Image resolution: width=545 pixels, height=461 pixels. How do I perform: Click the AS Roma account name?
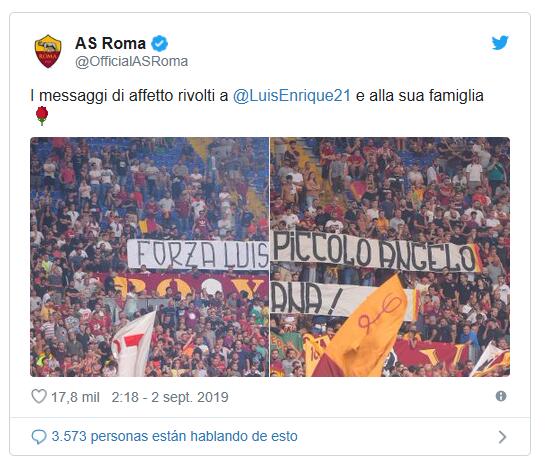110,43
